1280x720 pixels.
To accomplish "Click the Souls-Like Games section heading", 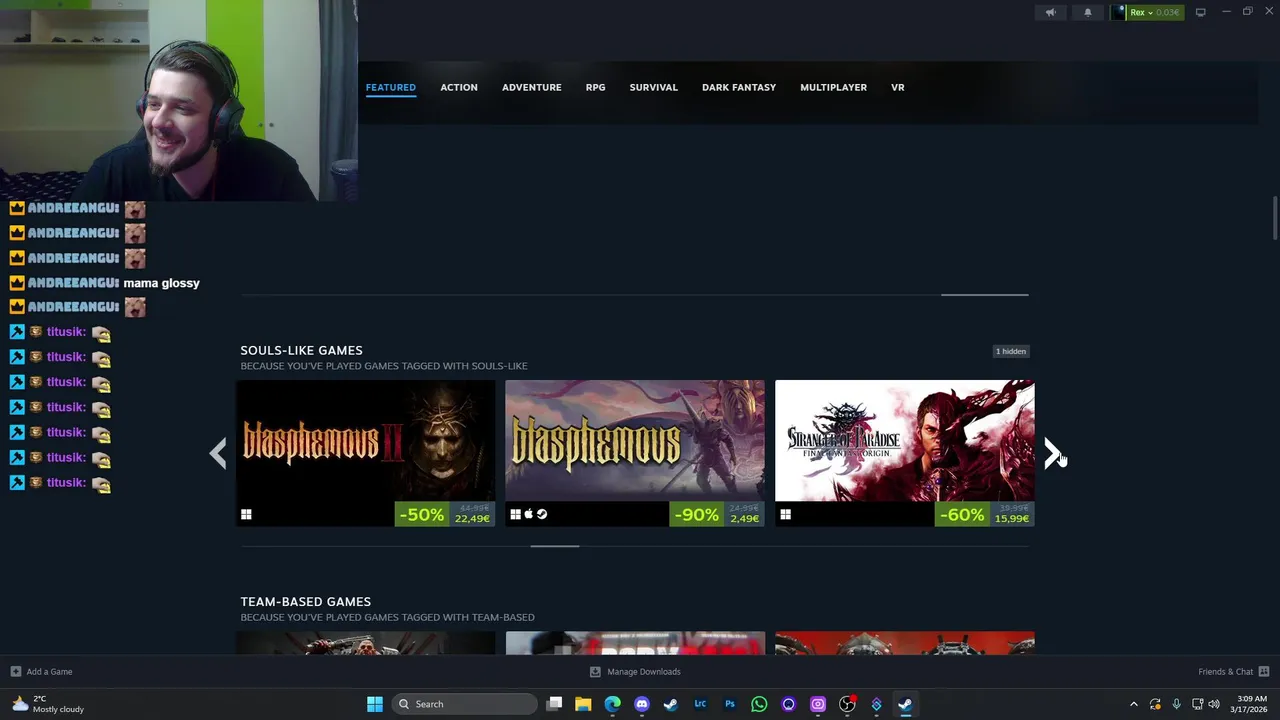I will pos(301,350).
